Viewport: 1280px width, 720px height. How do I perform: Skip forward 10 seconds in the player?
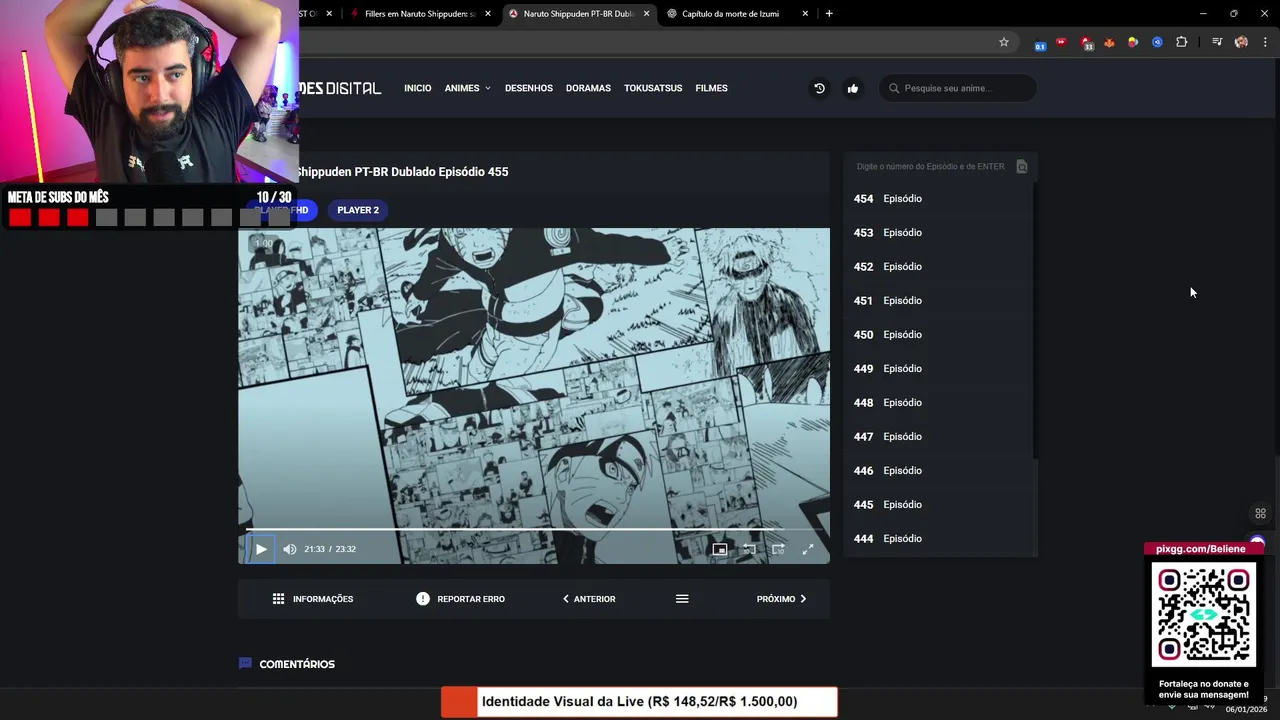tap(778, 549)
